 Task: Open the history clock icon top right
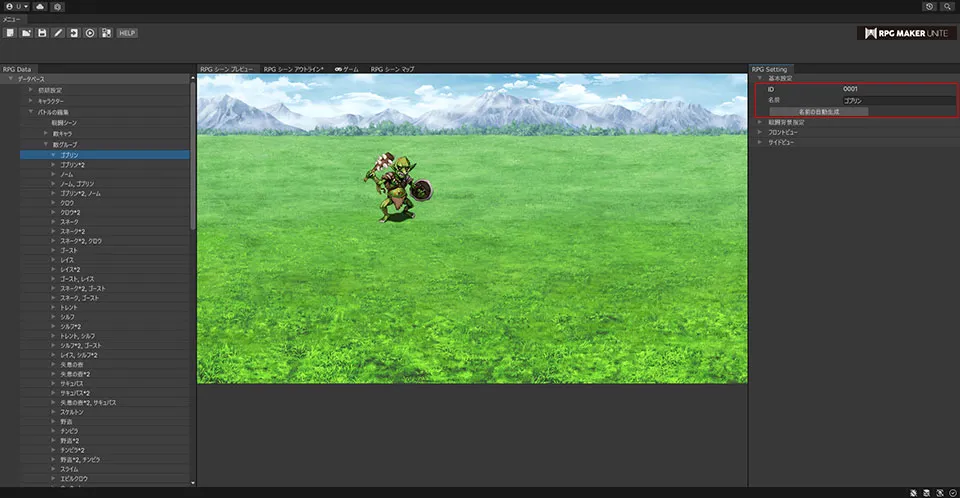coord(929,6)
